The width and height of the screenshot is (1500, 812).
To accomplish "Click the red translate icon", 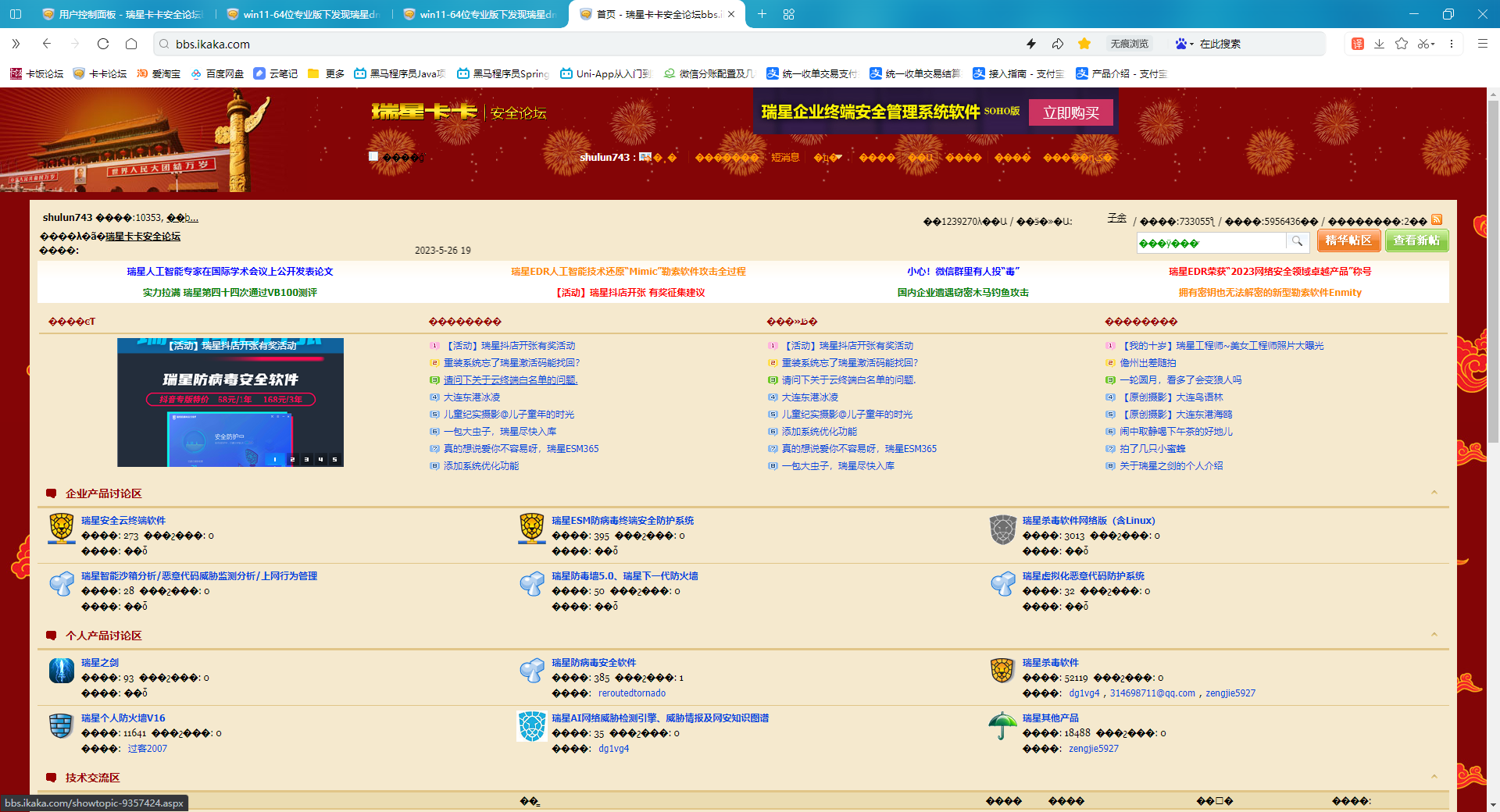I will 1358,44.
